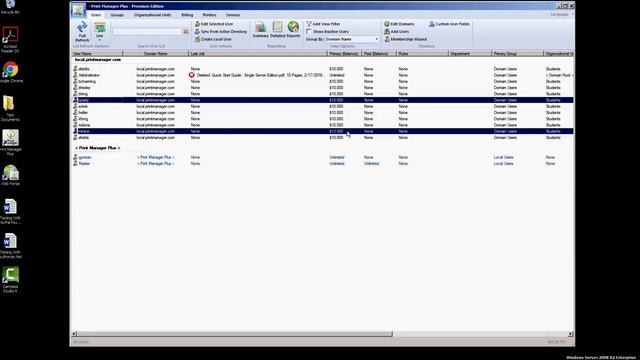This screenshot has height=360, width=640.
Task: Open the Membership Wizard
Action: [405, 39]
